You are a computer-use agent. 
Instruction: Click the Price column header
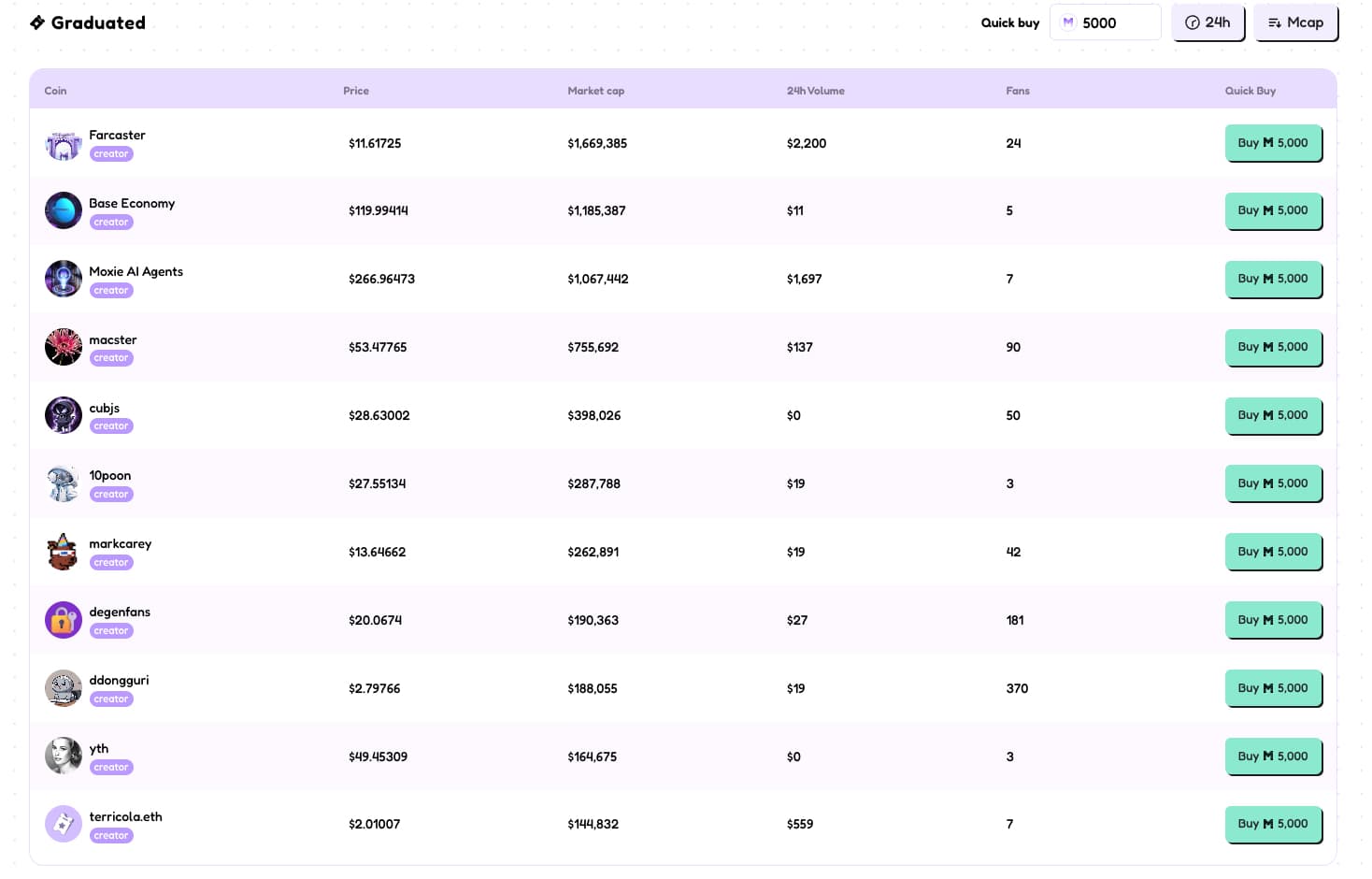355,91
